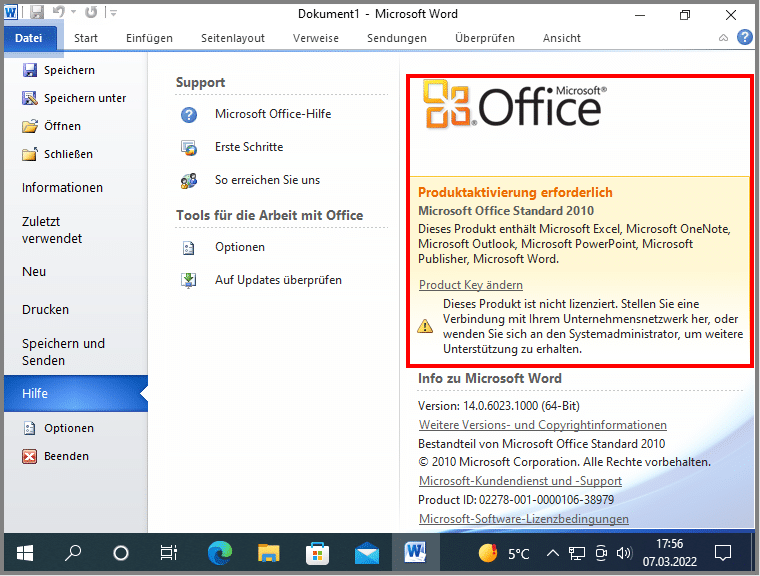
Task: Open Microsoft Edge from the taskbar
Action: click(x=219, y=552)
